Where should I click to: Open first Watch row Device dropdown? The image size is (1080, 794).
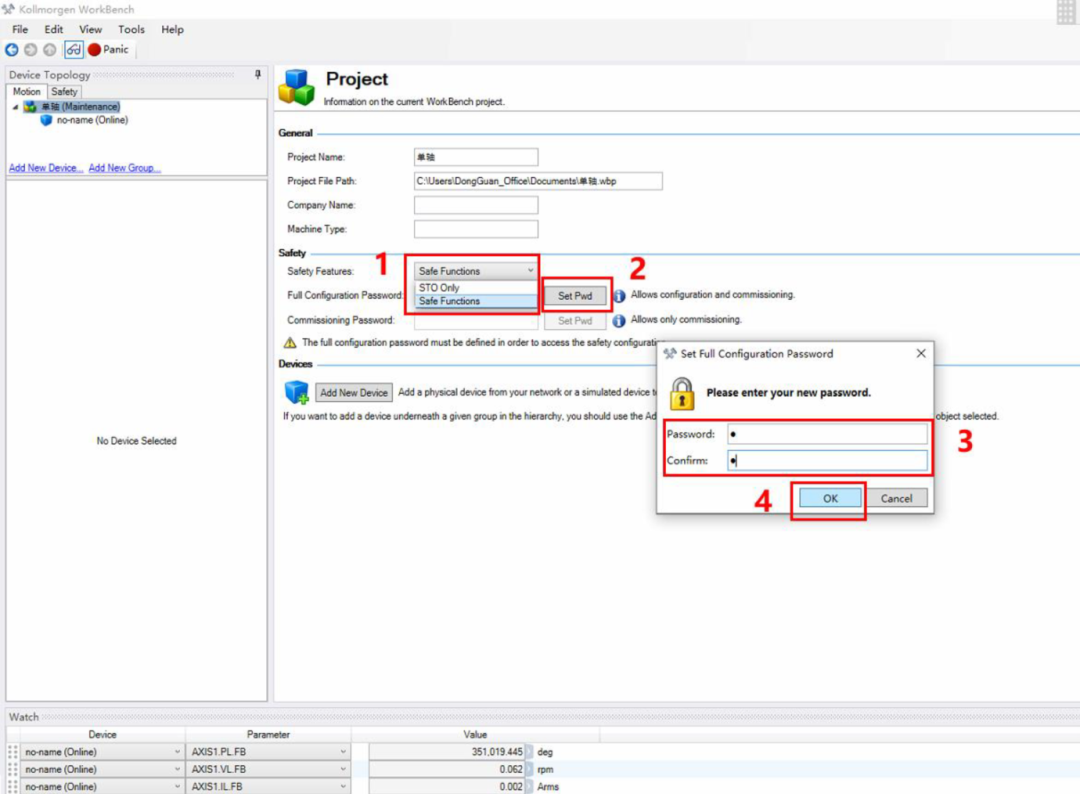click(x=102, y=752)
